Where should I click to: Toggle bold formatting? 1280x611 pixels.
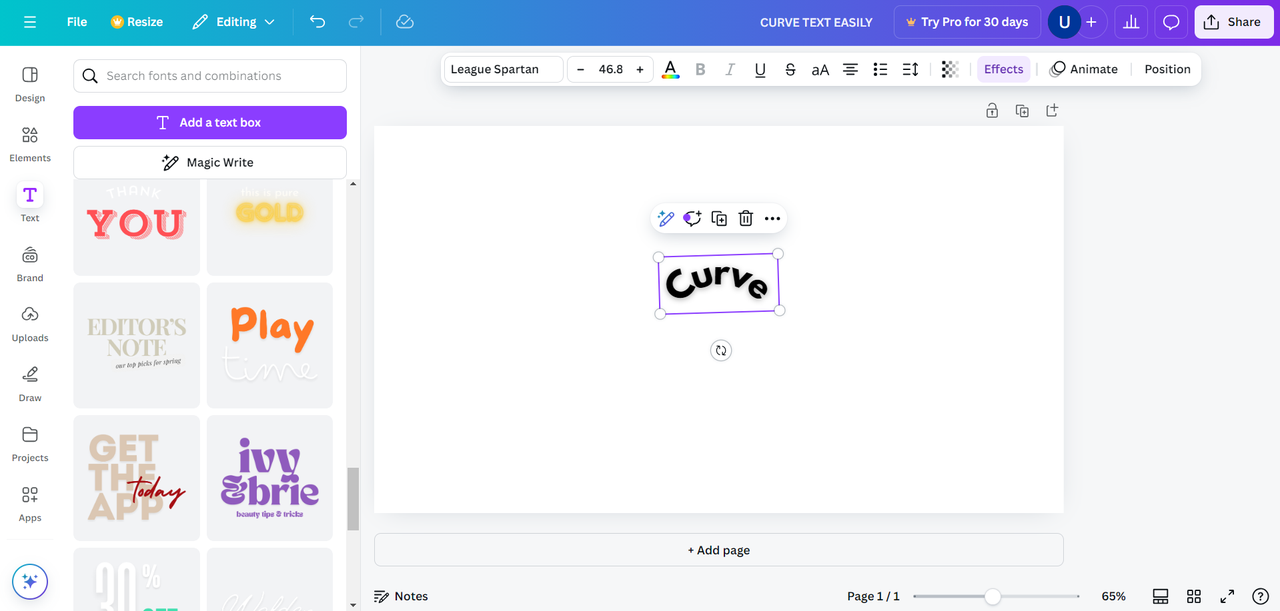(x=700, y=69)
